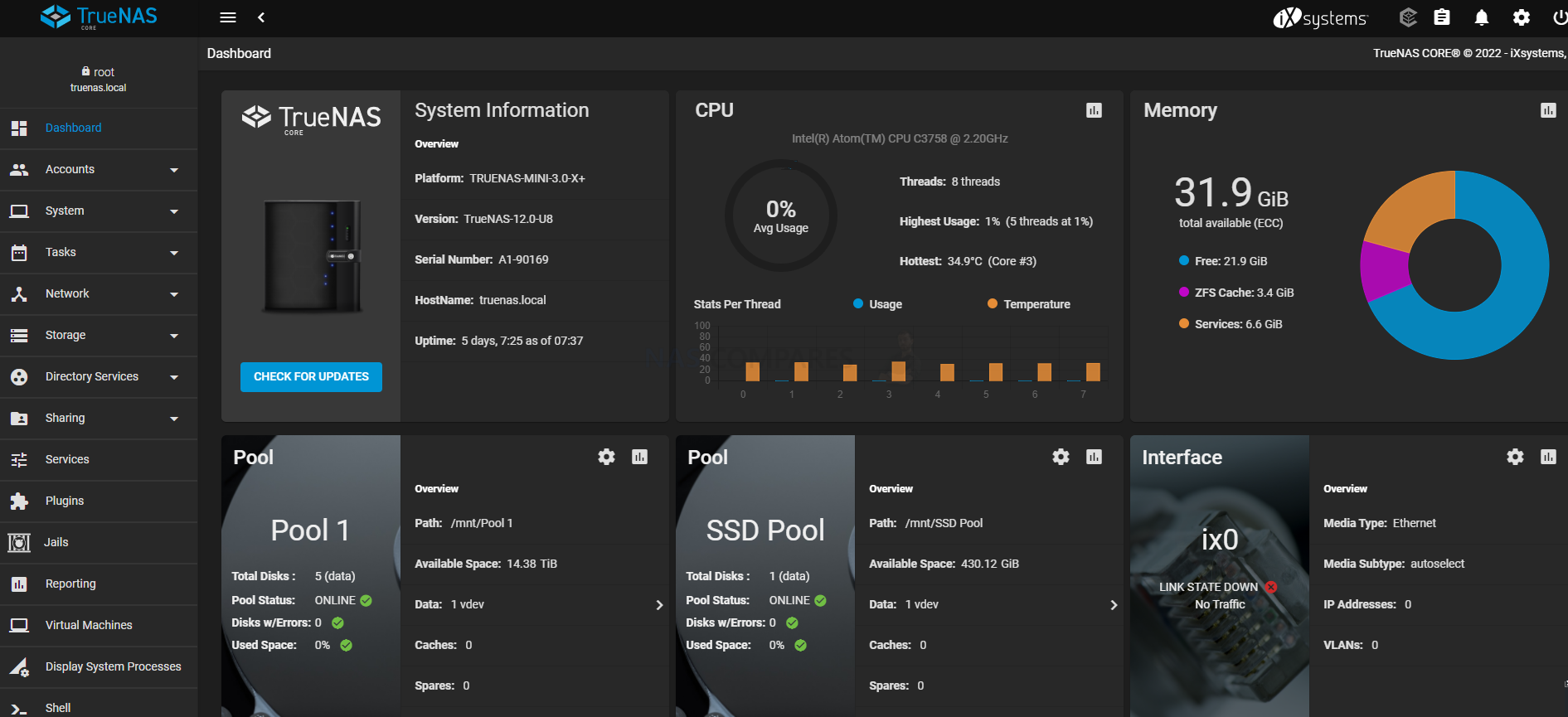Expand the Sharing menu arrow

point(174,419)
